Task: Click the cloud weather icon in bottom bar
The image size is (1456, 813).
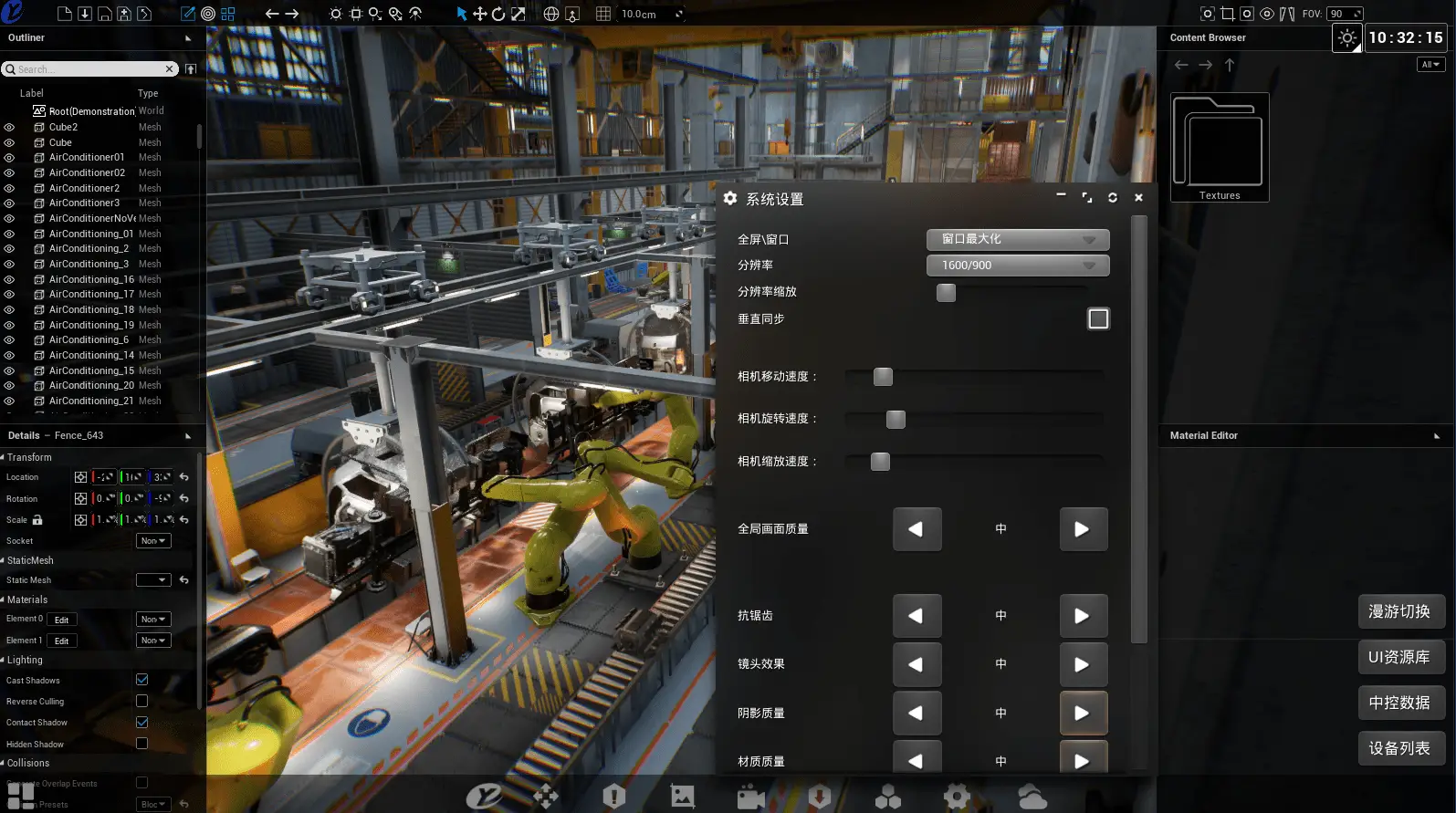Action: (x=1032, y=797)
